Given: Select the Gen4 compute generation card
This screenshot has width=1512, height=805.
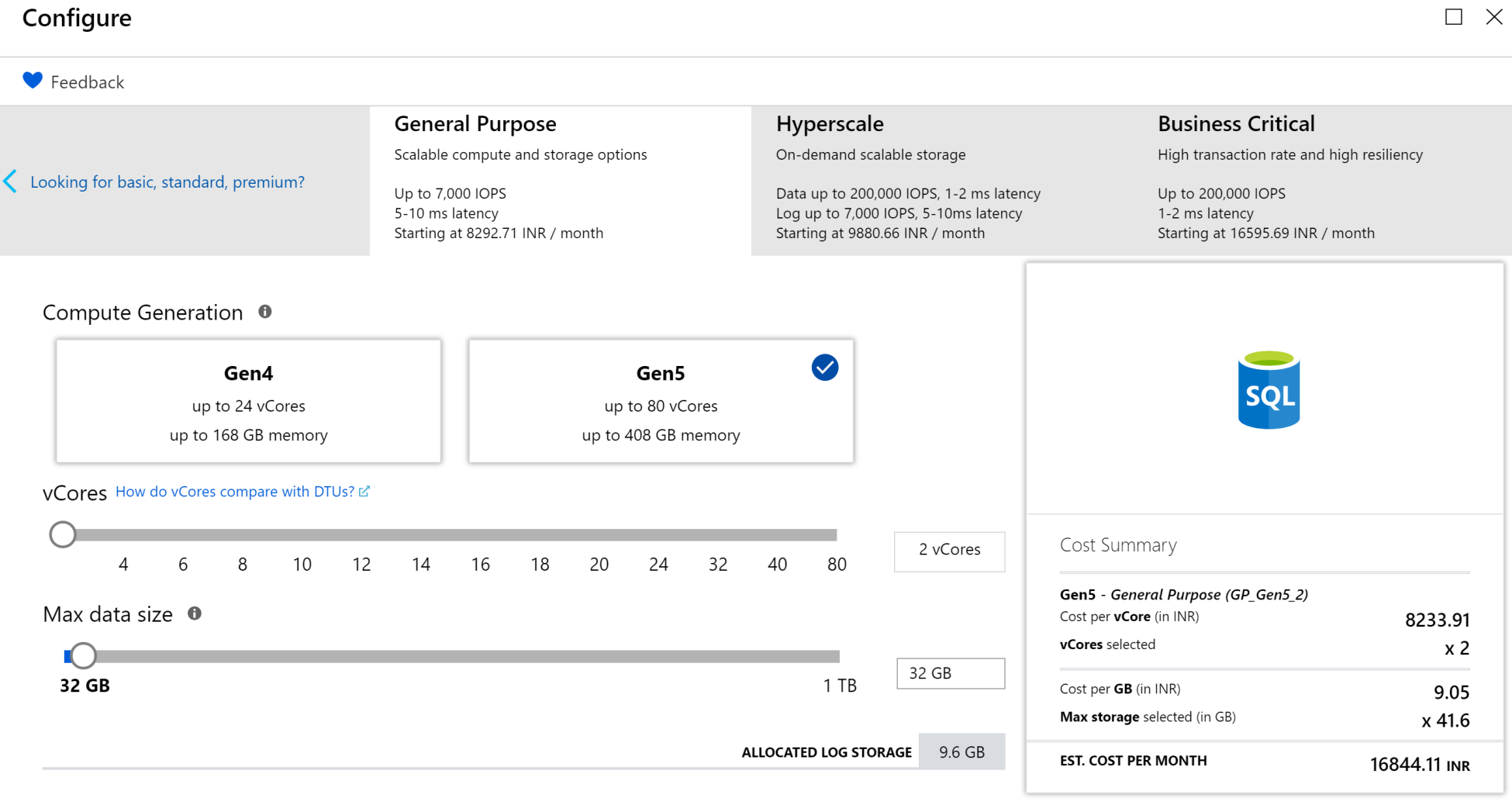Looking at the screenshot, I should pos(249,401).
